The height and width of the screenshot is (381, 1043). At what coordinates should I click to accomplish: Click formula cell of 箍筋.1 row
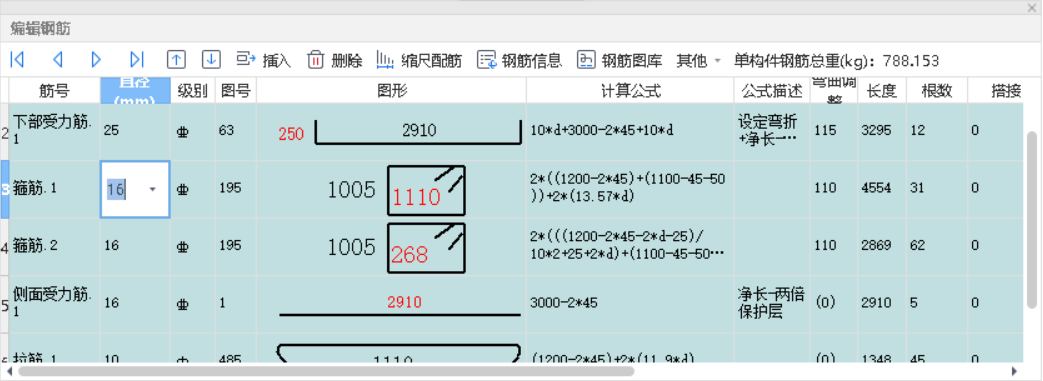point(630,190)
